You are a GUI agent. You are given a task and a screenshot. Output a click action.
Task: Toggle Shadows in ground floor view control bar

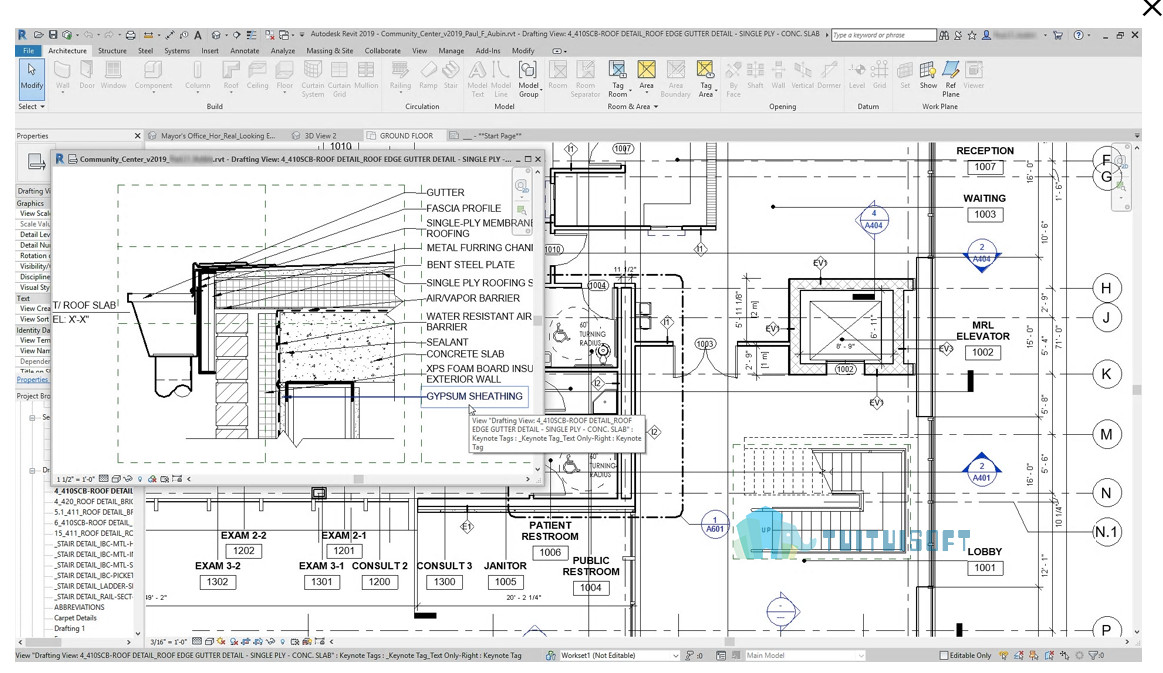[234, 641]
